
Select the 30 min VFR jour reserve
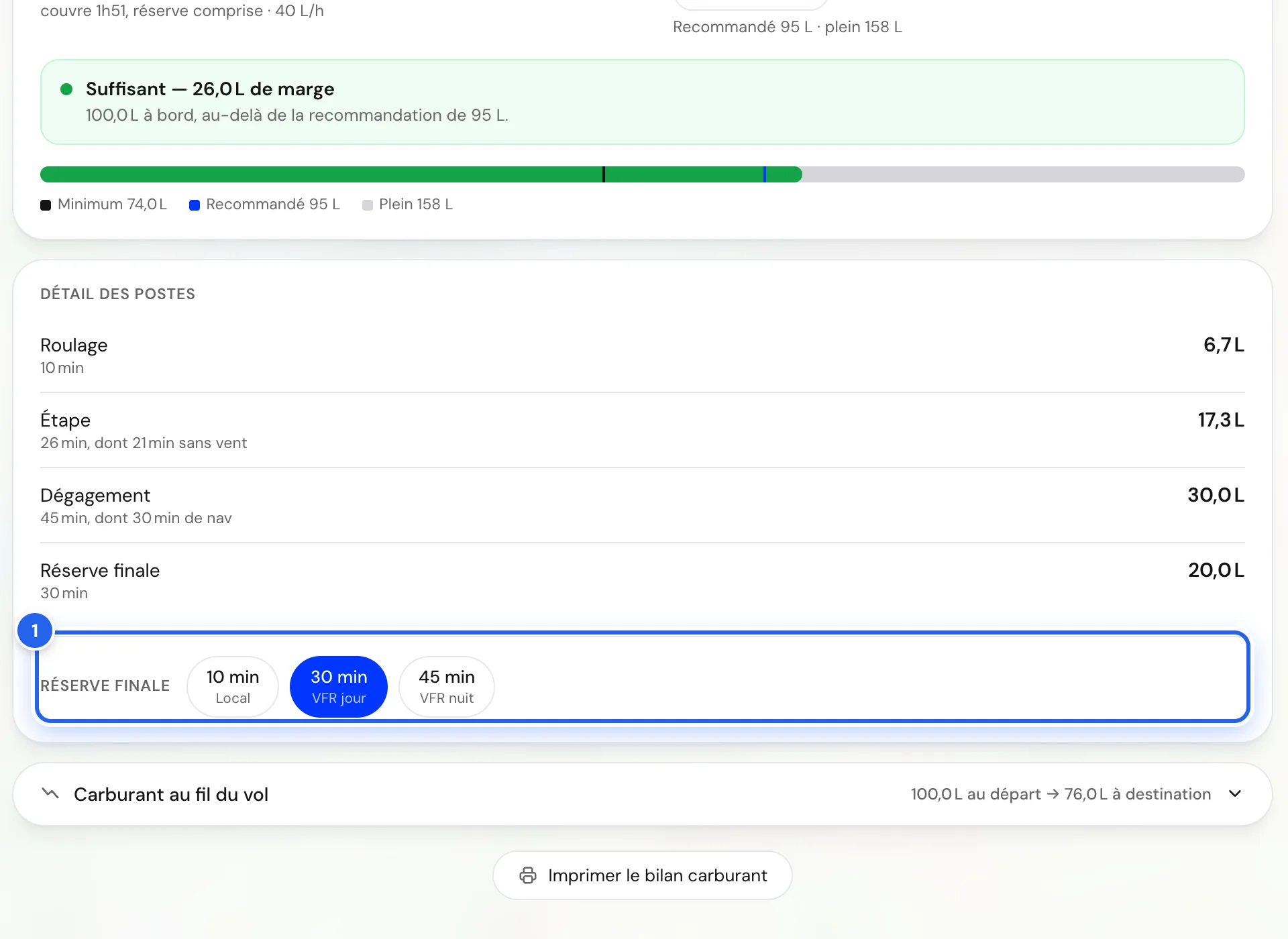(x=339, y=686)
